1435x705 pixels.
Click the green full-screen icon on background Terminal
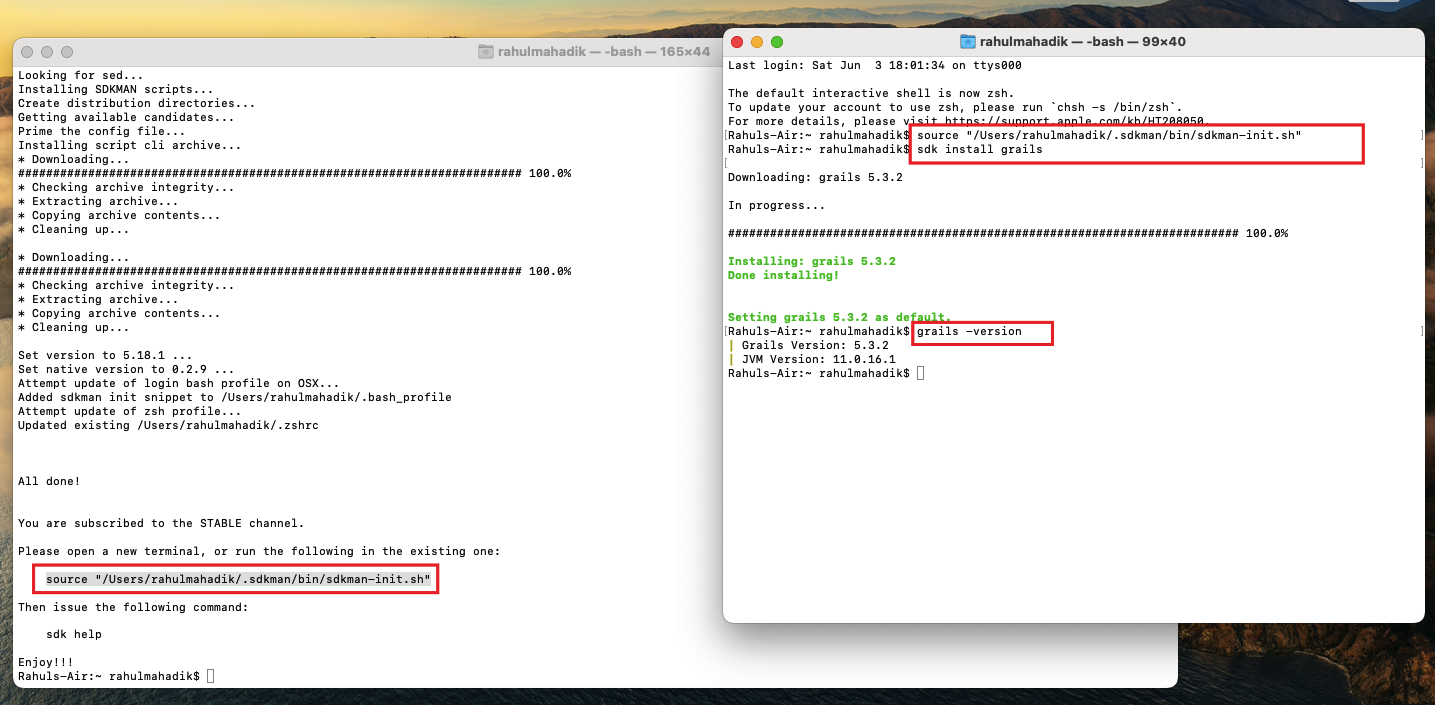point(66,51)
